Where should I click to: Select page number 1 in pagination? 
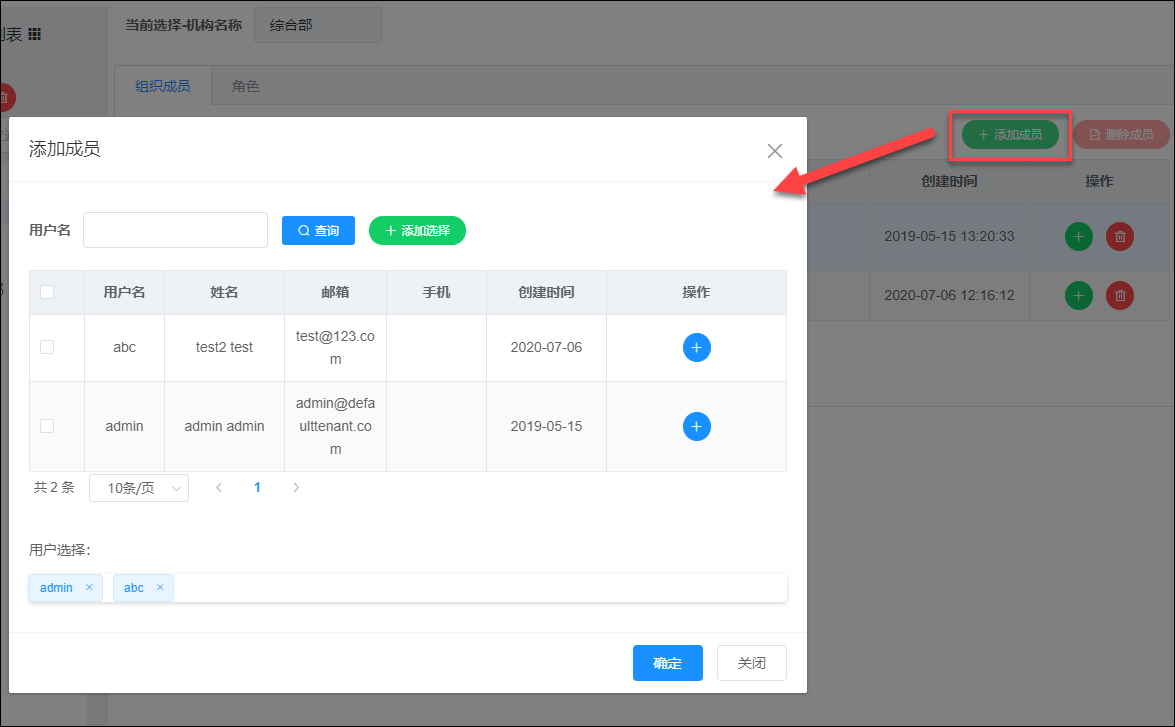pos(257,487)
